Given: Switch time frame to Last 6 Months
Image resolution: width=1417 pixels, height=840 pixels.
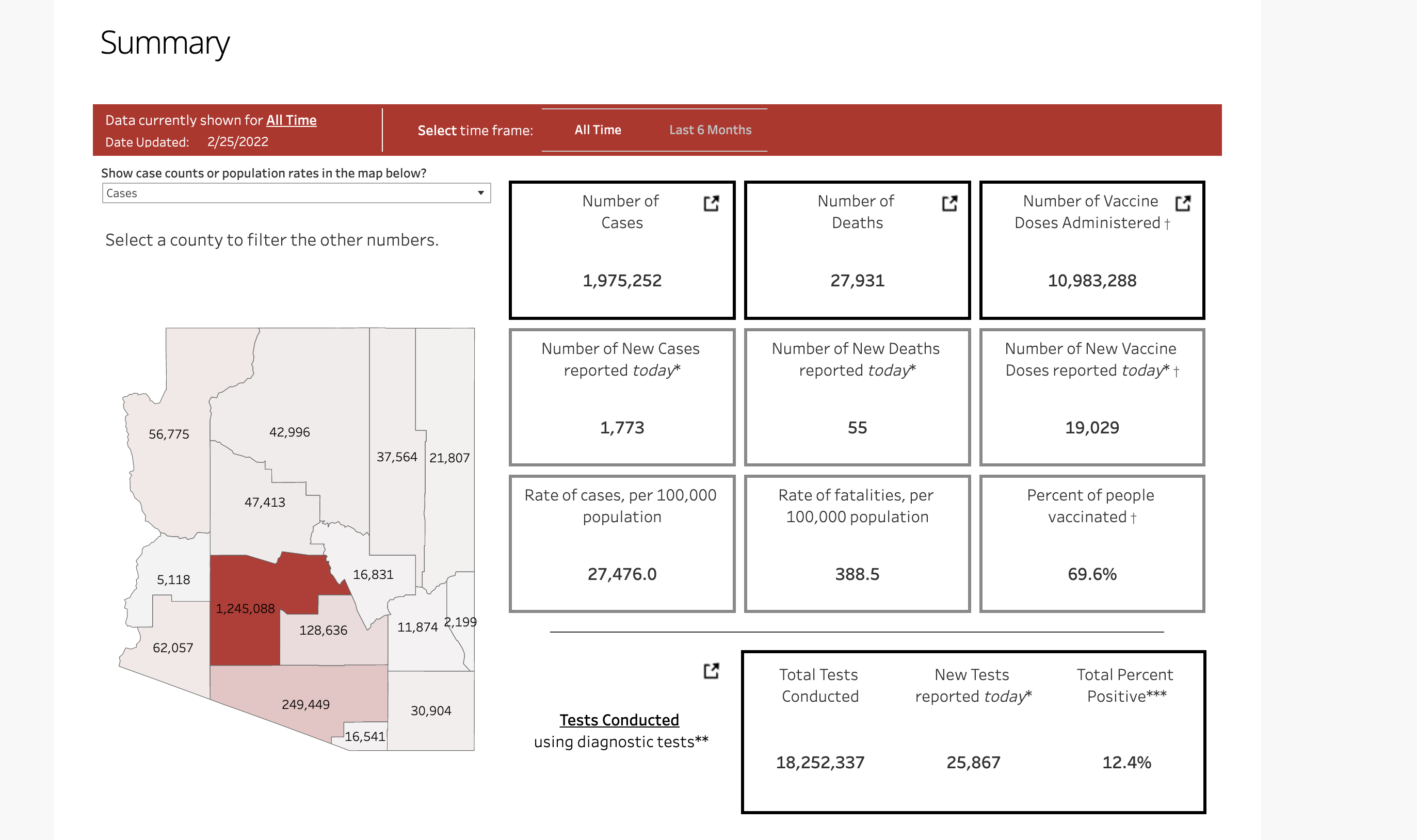Looking at the screenshot, I should (710, 130).
